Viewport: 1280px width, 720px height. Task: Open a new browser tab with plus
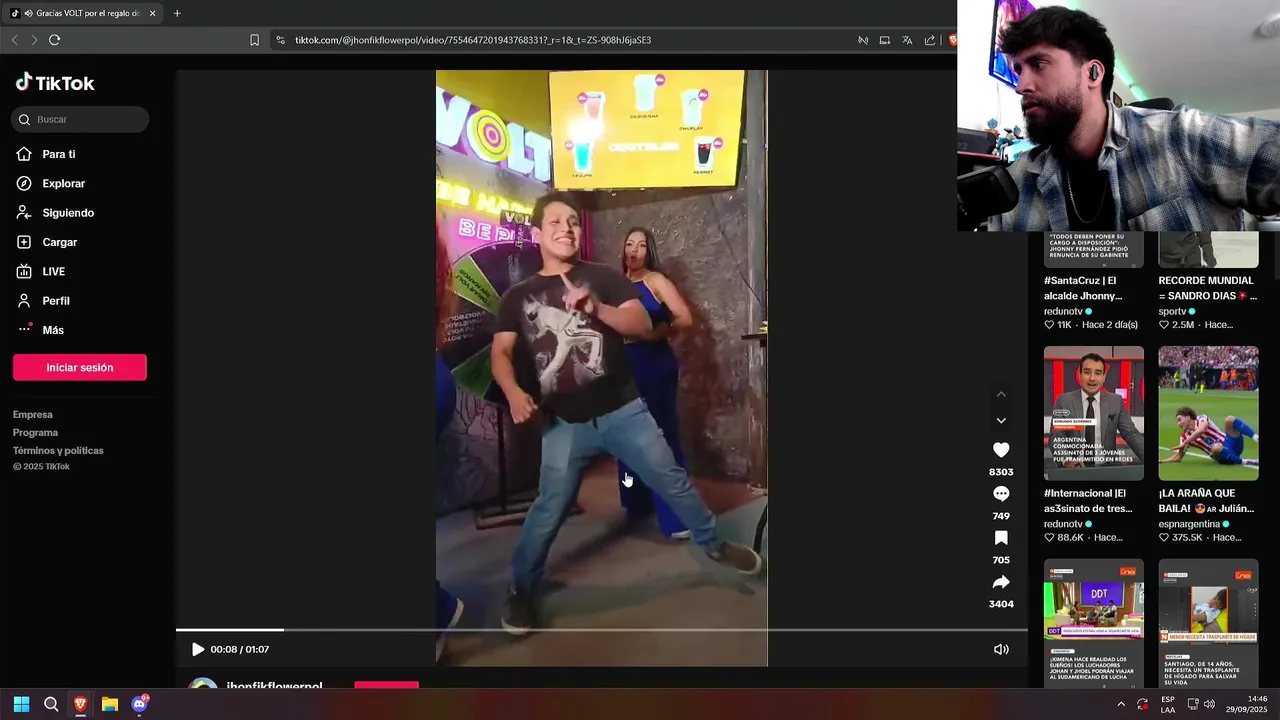pyautogui.click(x=177, y=13)
